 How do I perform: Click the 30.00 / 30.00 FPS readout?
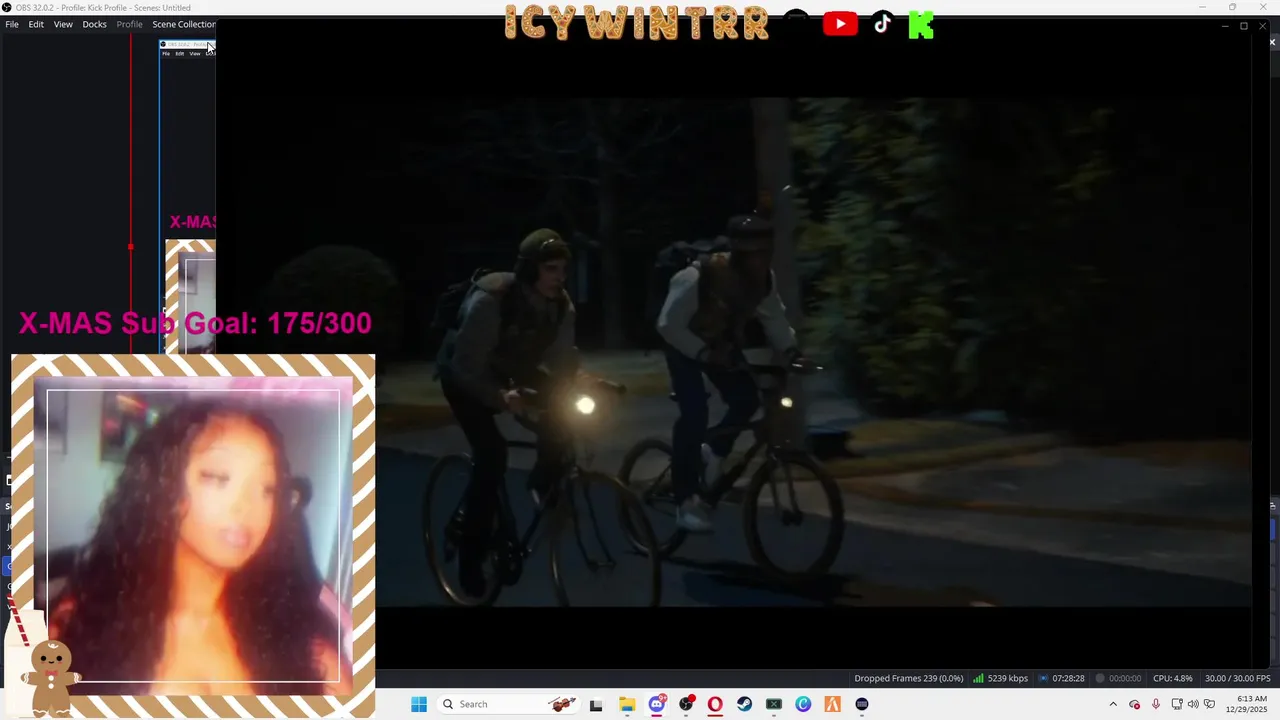(1238, 678)
